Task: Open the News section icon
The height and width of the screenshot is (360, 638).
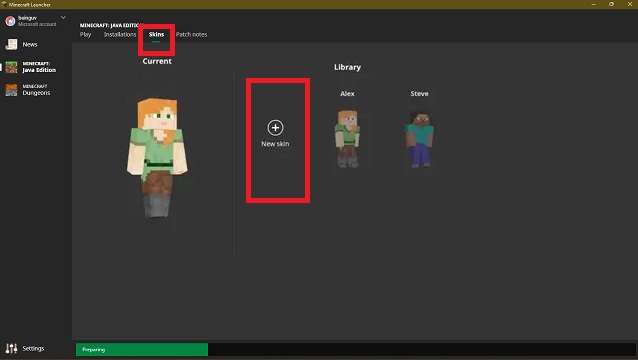Action: (11, 44)
